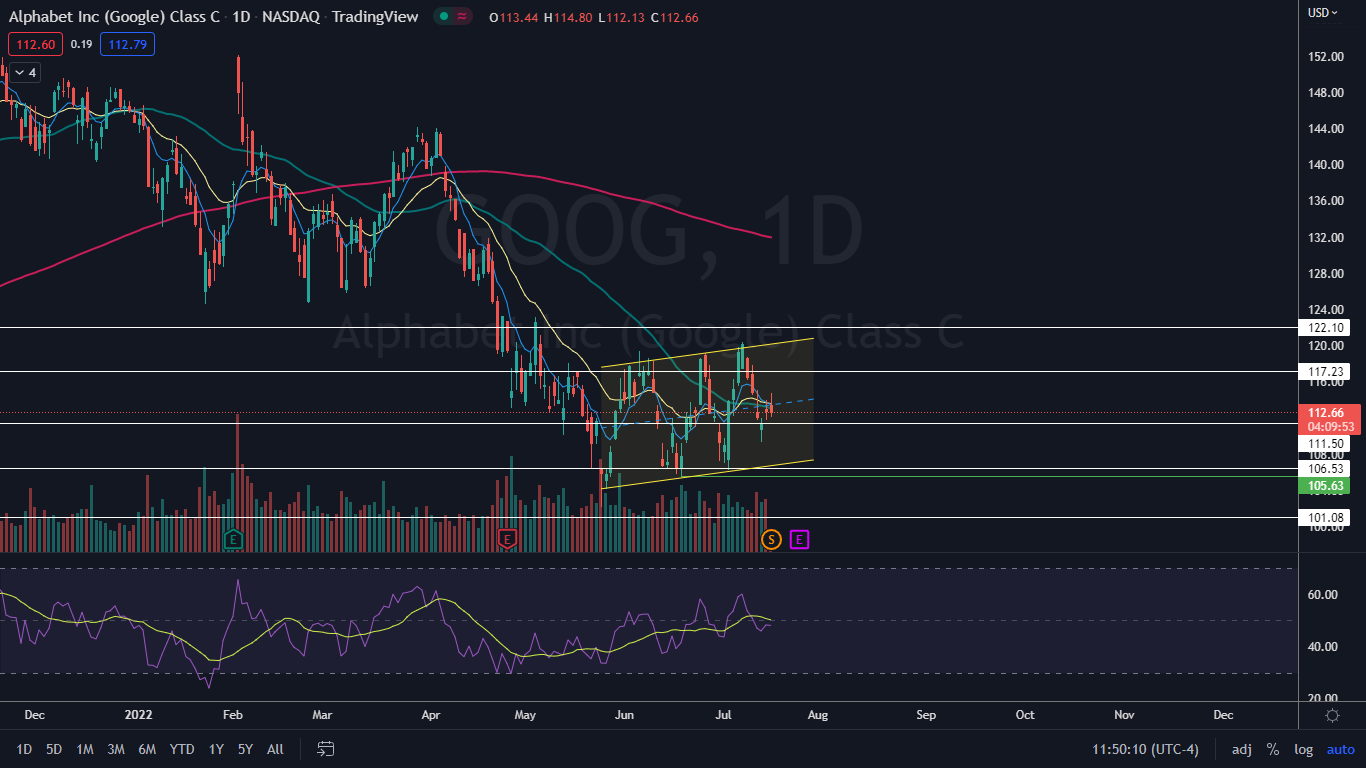Image resolution: width=1366 pixels, height=768 pixels.
Task: Click the 106.53 horizontal line price label
Action: click(x=1324, y=469)
